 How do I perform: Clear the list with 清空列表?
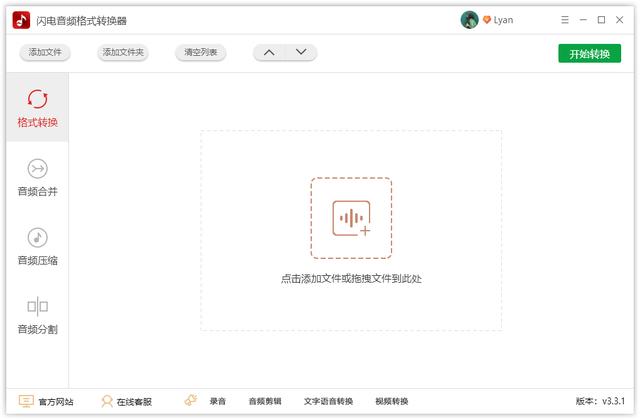pyautogui.click(x=200, y=52)
